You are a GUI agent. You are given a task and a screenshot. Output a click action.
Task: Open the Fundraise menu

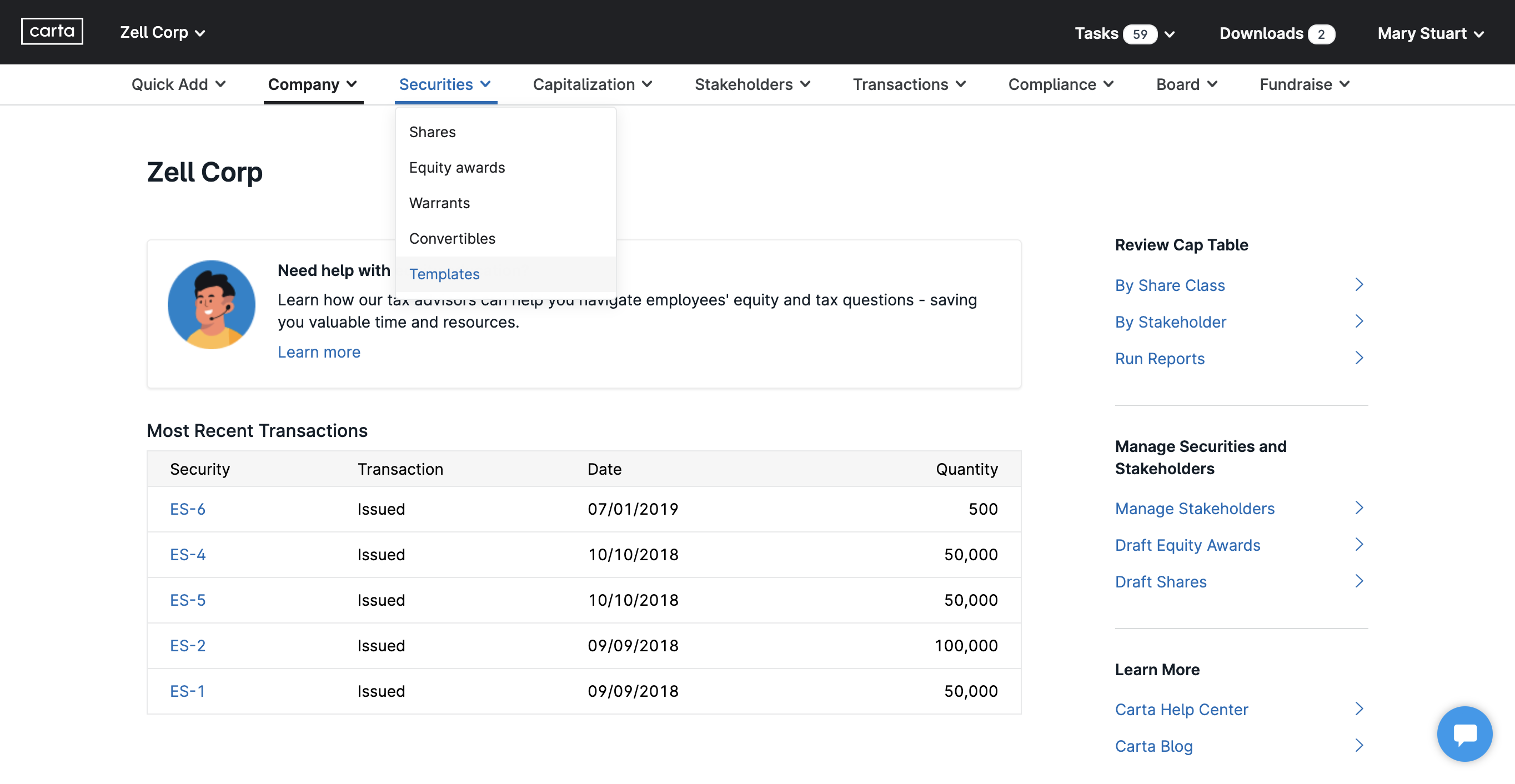(x=1305, y=84)
